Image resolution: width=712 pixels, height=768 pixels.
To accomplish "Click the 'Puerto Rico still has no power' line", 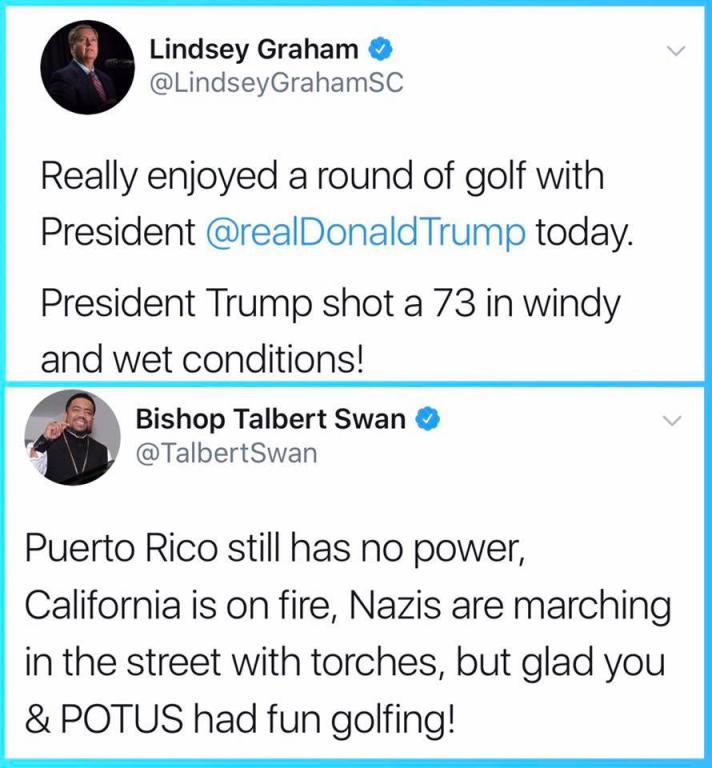I will (274, 550).
